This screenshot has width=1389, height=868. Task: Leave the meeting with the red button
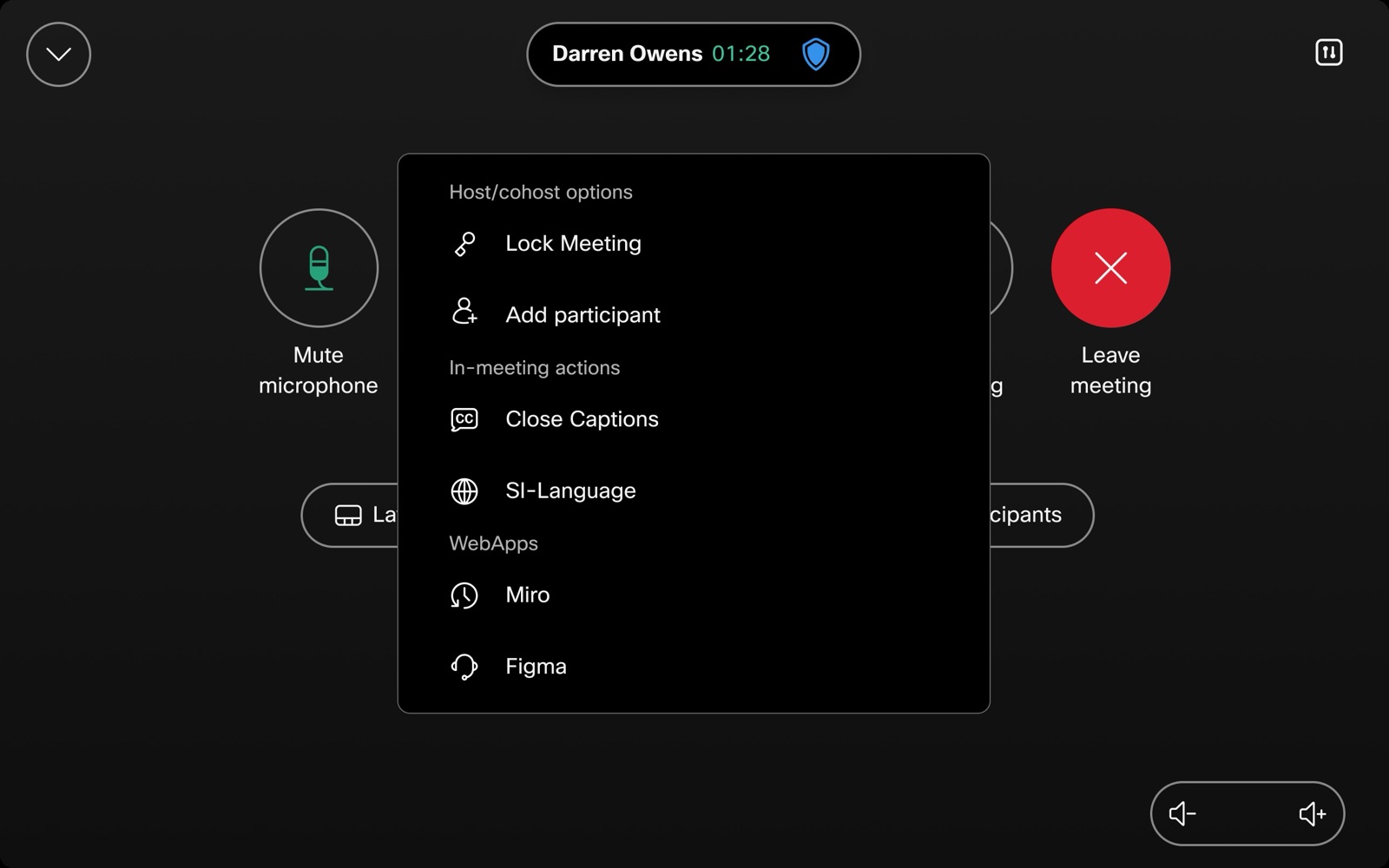pos(1110,268)
